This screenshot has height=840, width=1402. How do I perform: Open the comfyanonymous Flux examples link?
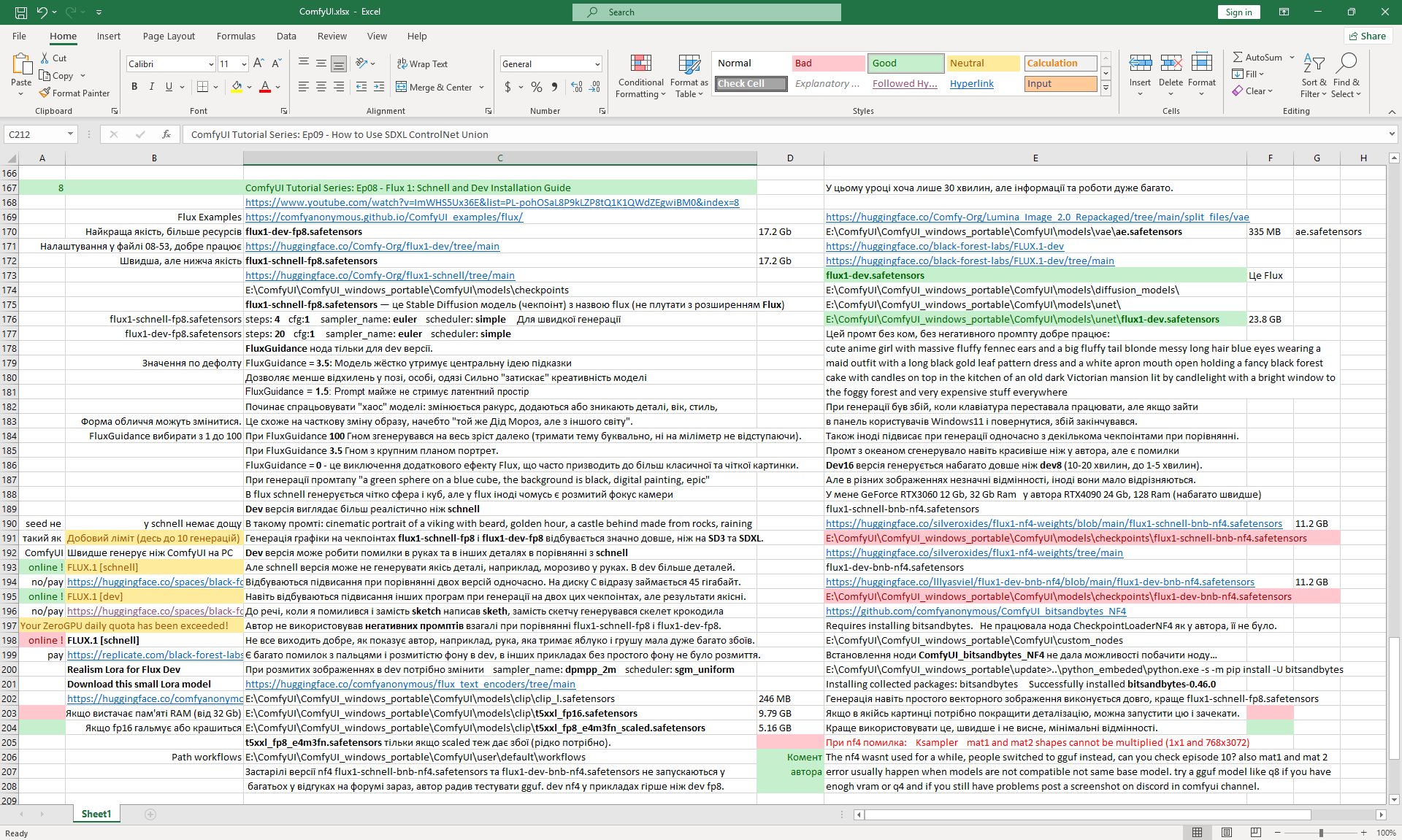(x=384, y=217)
